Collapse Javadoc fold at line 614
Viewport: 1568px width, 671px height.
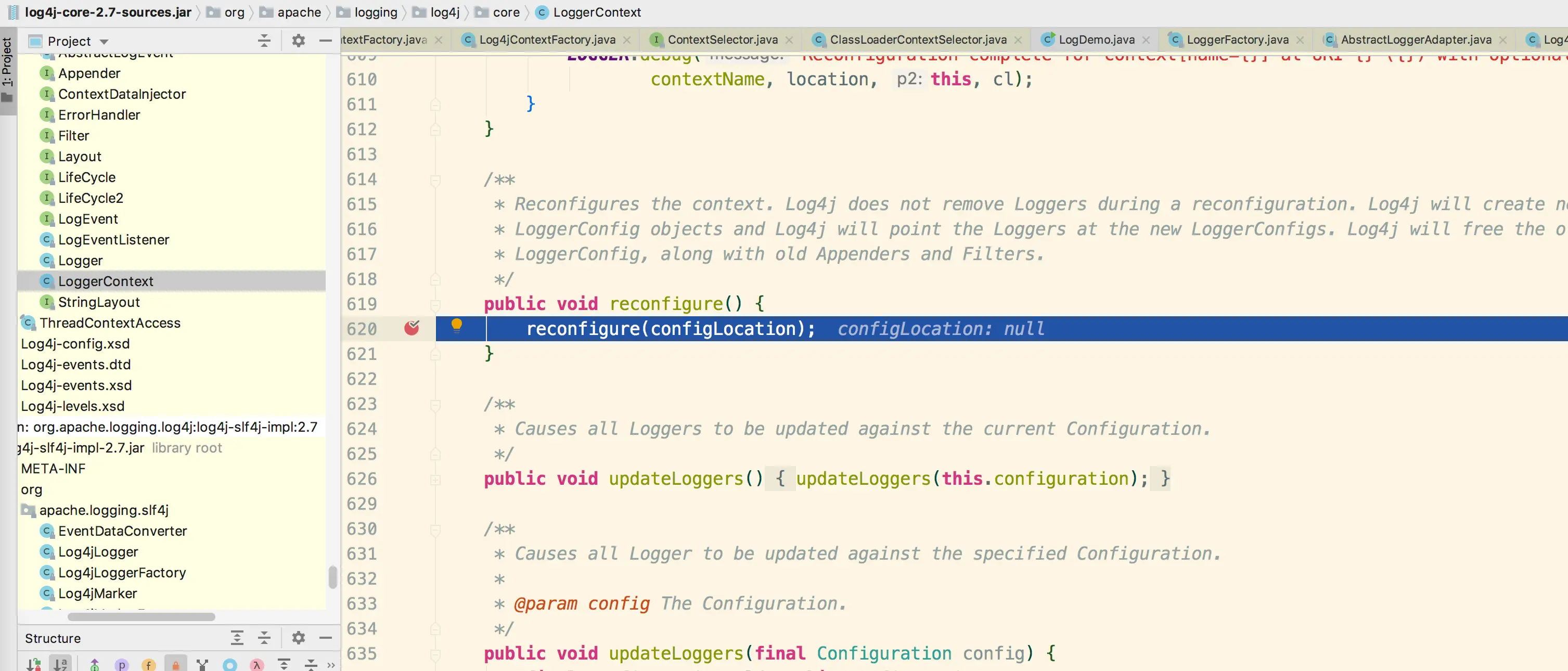[x=435, y=179]
